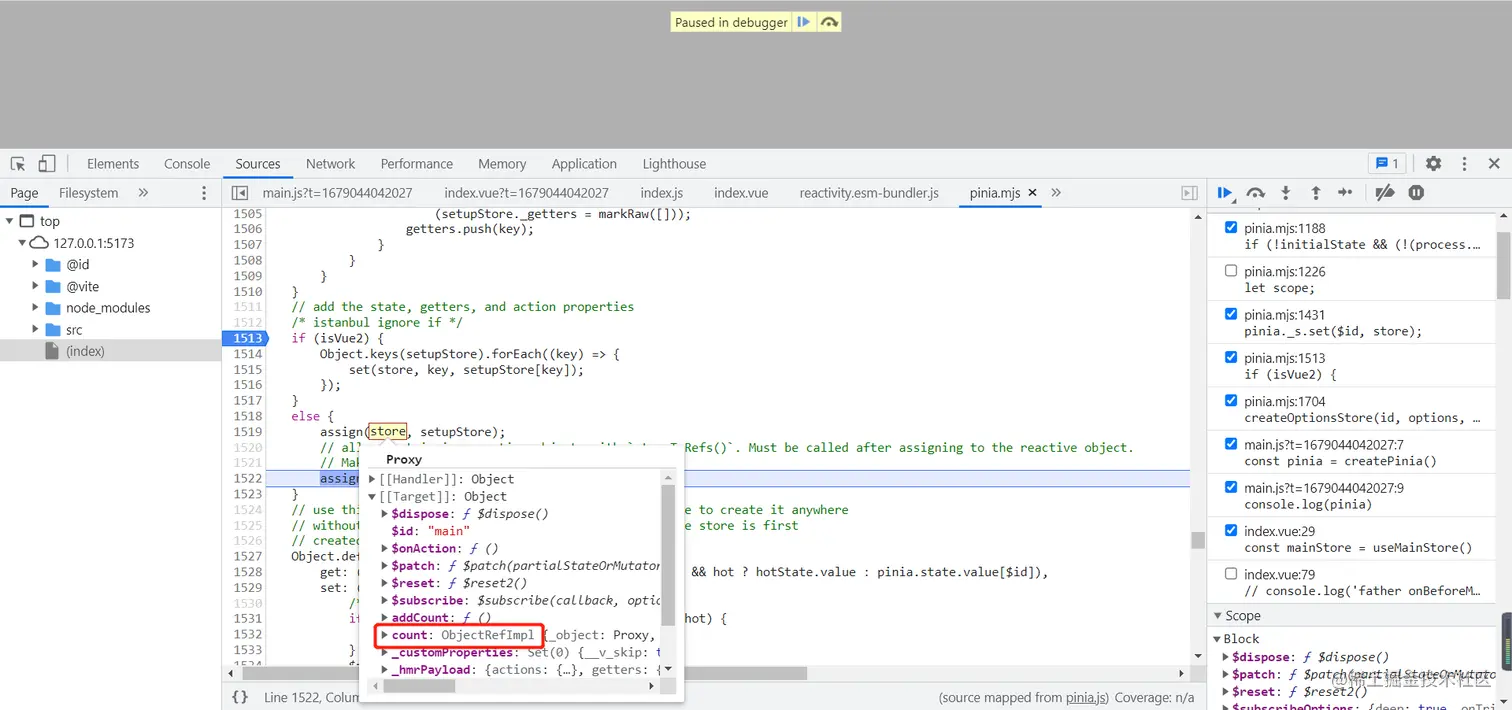Open the Performance panel tab
1512x710 pixels.
click(x=417, y=164)
